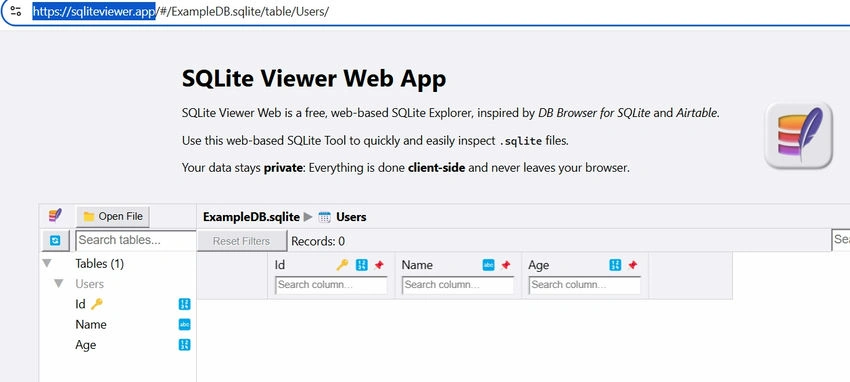Viewport: 850px width, 382px height.
Task: Click the URL in the address bar
Action: point(181,11)
